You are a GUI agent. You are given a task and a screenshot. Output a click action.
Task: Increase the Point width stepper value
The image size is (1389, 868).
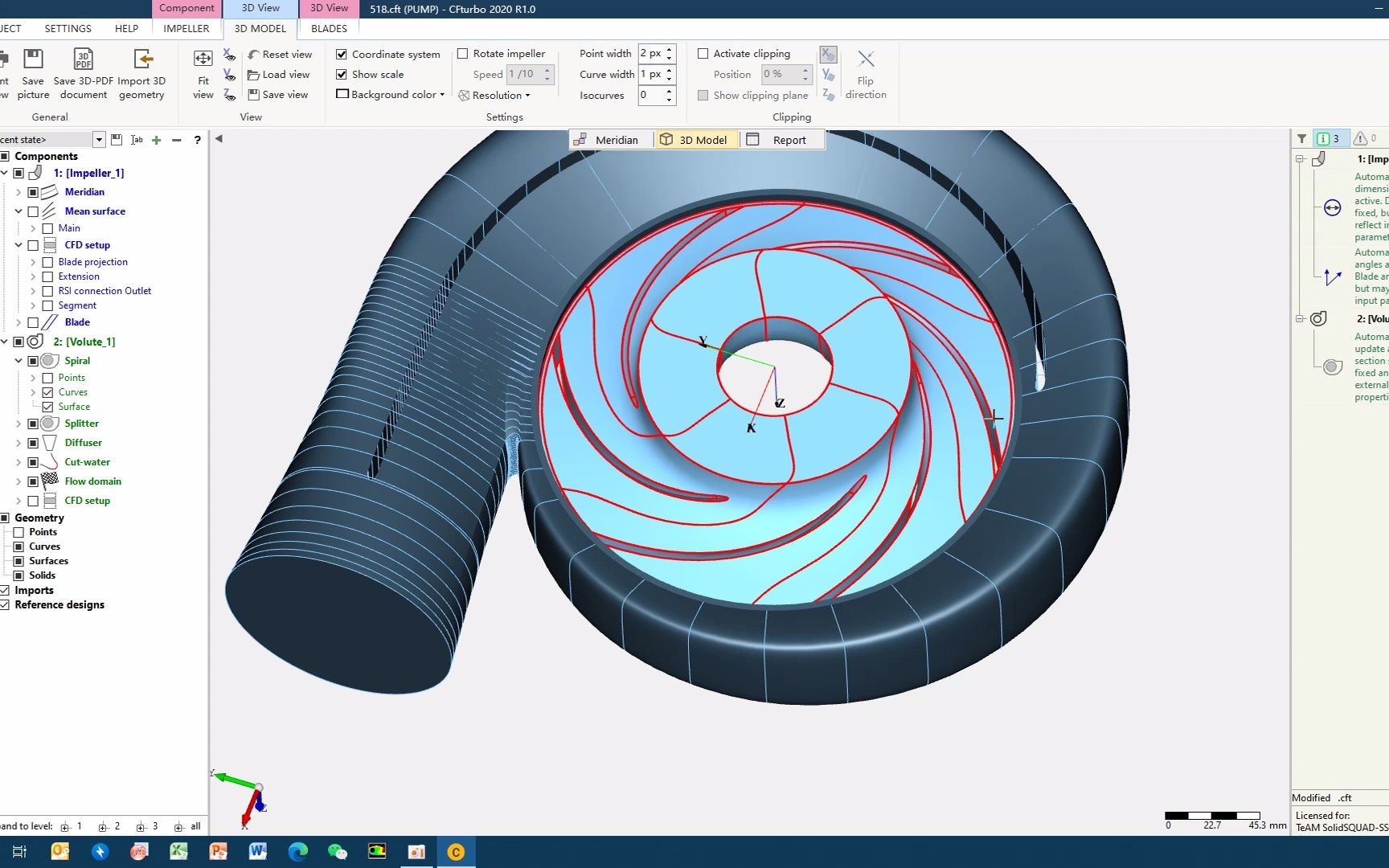(x=670, y=50)
